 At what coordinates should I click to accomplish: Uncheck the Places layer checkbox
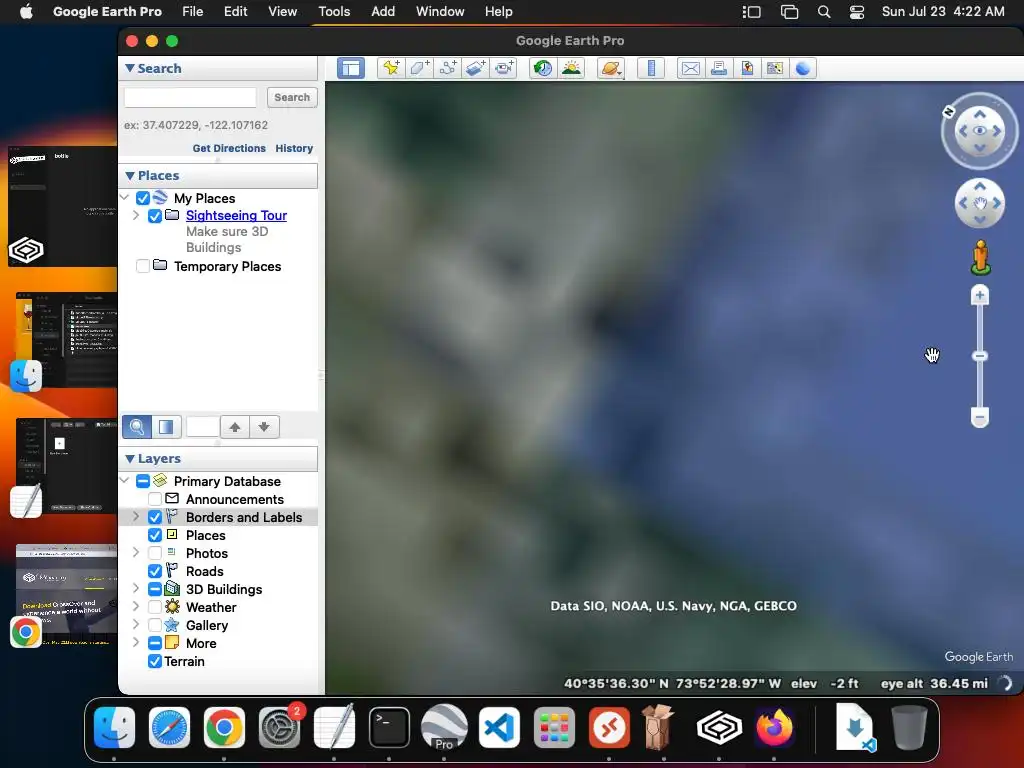click(x=155, y=535)
